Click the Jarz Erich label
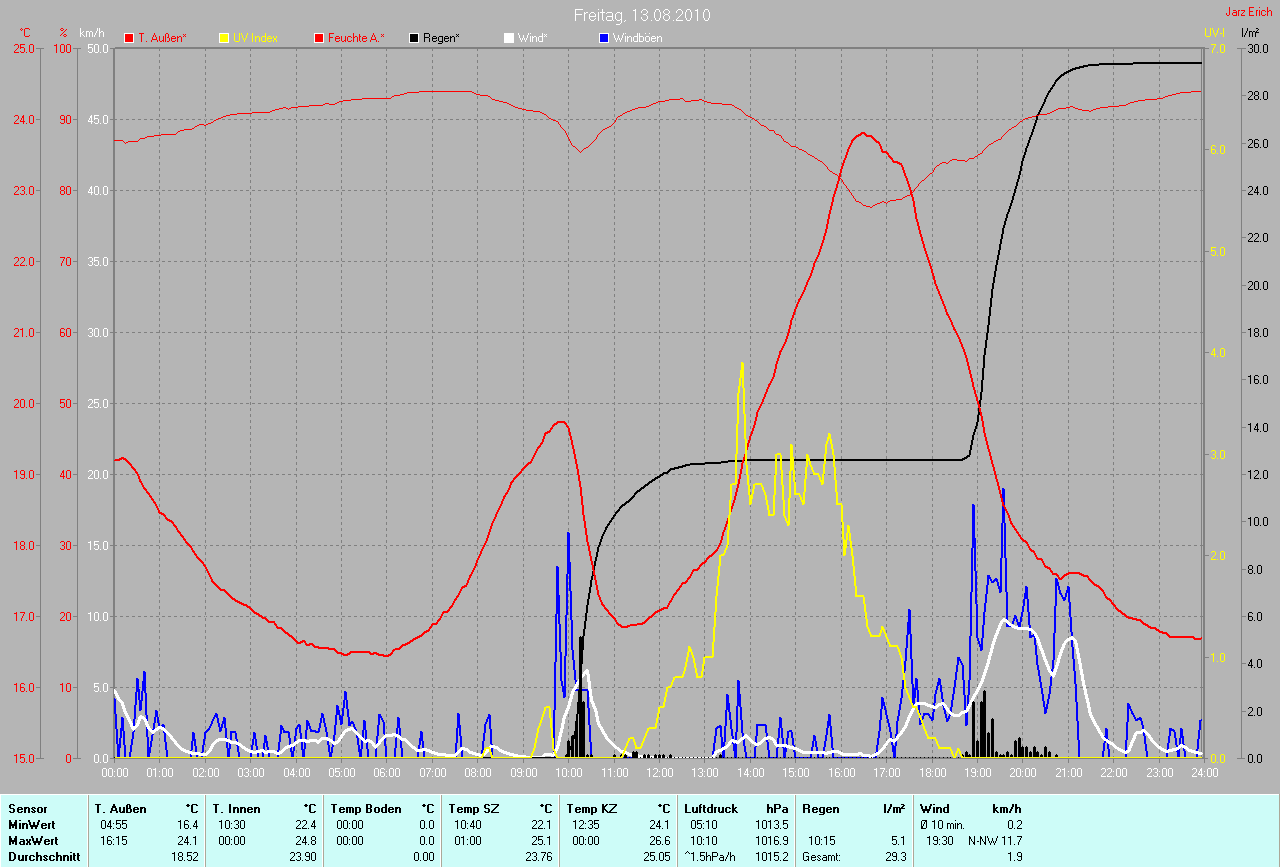This screenshot has height=867, width=1280. 1249,12
